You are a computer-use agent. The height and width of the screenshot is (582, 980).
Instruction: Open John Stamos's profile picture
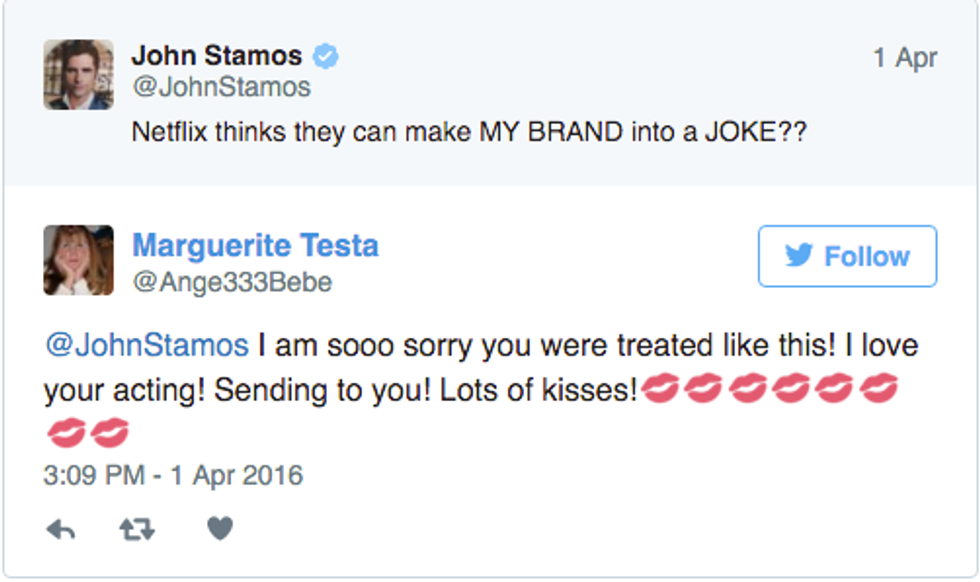[78, 75]
